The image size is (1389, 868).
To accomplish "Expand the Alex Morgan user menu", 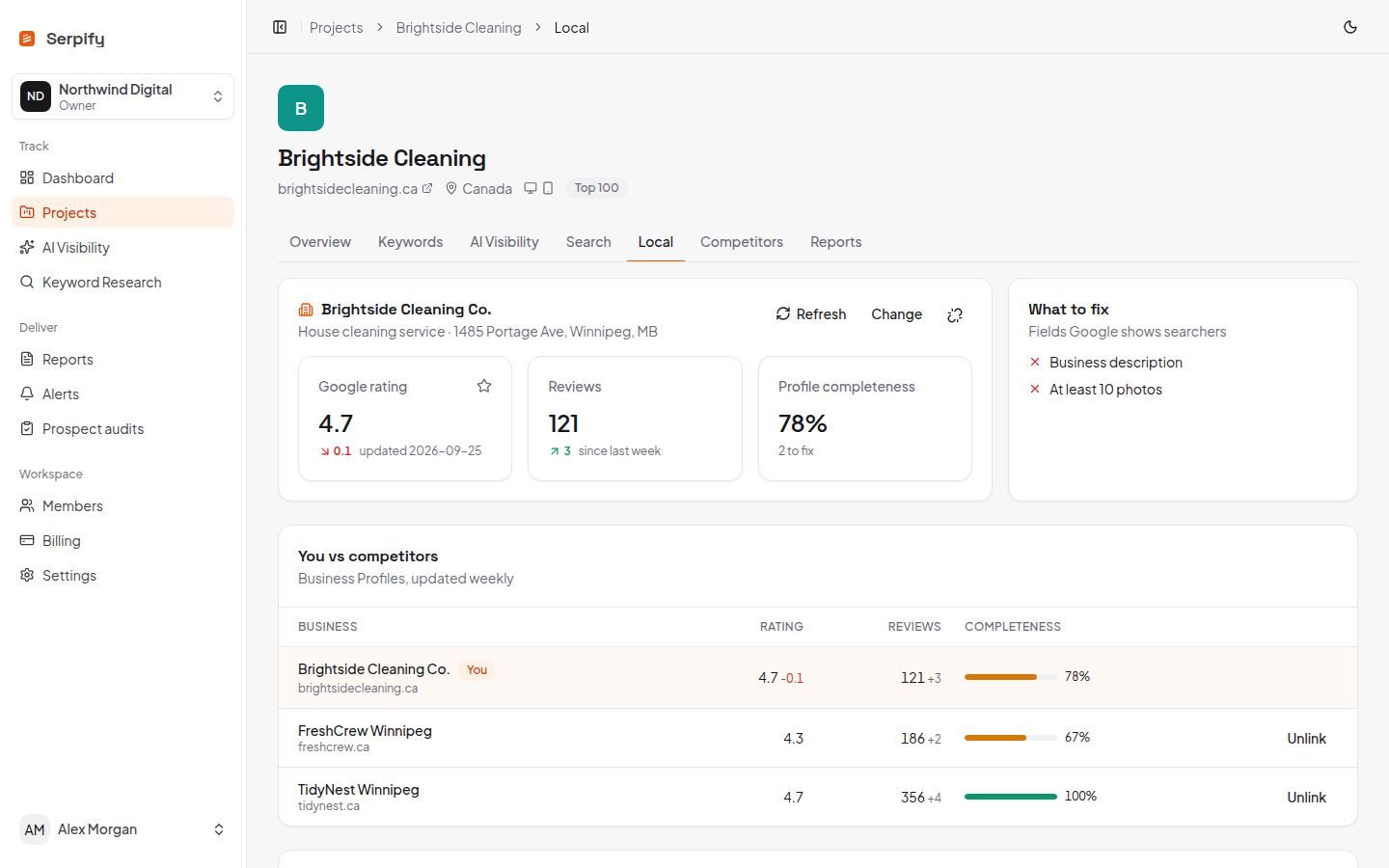I will [123, 829].
